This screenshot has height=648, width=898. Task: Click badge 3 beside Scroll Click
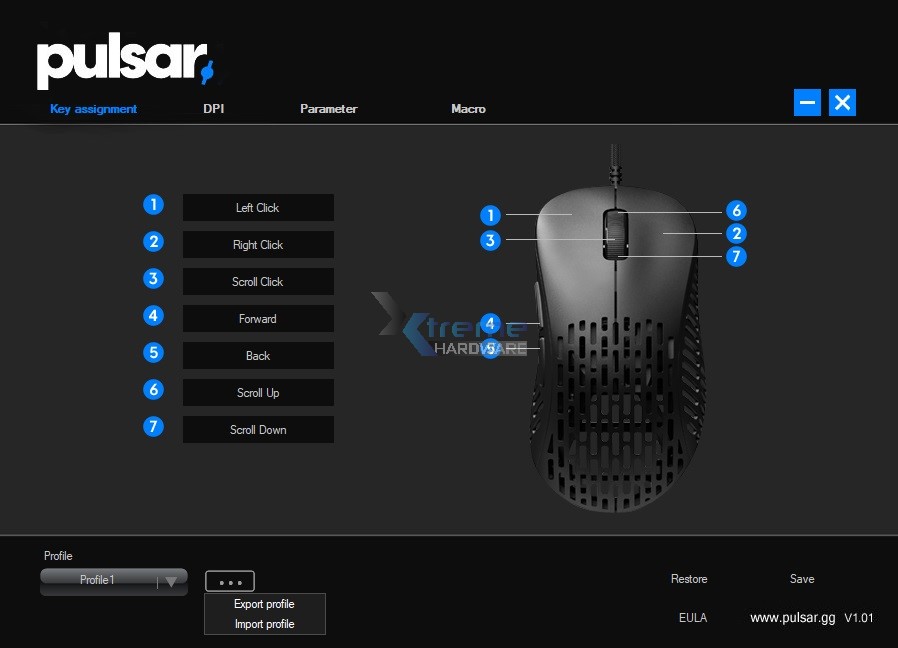tap(153, 278)
